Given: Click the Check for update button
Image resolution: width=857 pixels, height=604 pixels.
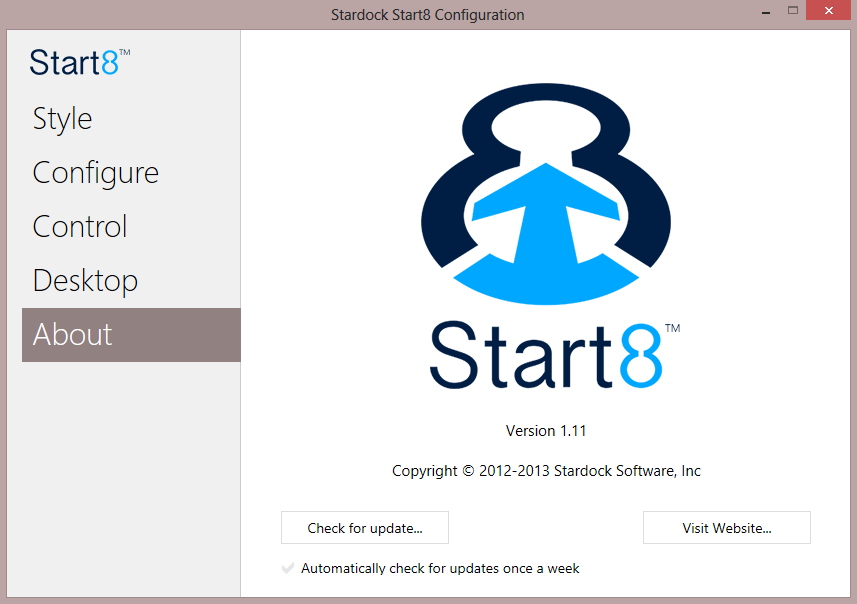Looking at the screenshot, I should (364, 527).
